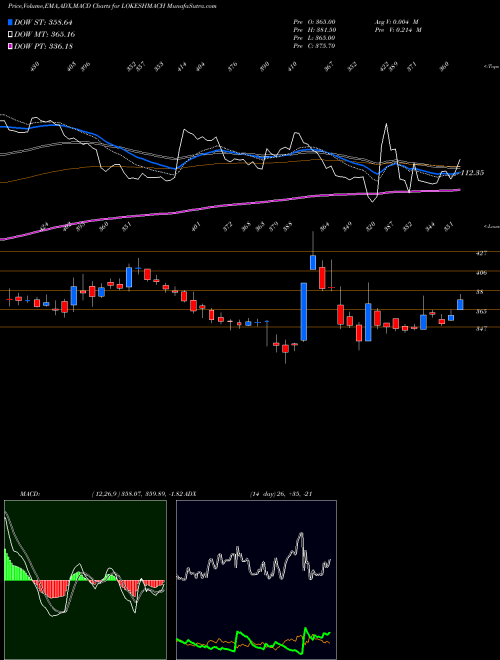
Task: Click the 427 price level label
Action: [482, 253]
